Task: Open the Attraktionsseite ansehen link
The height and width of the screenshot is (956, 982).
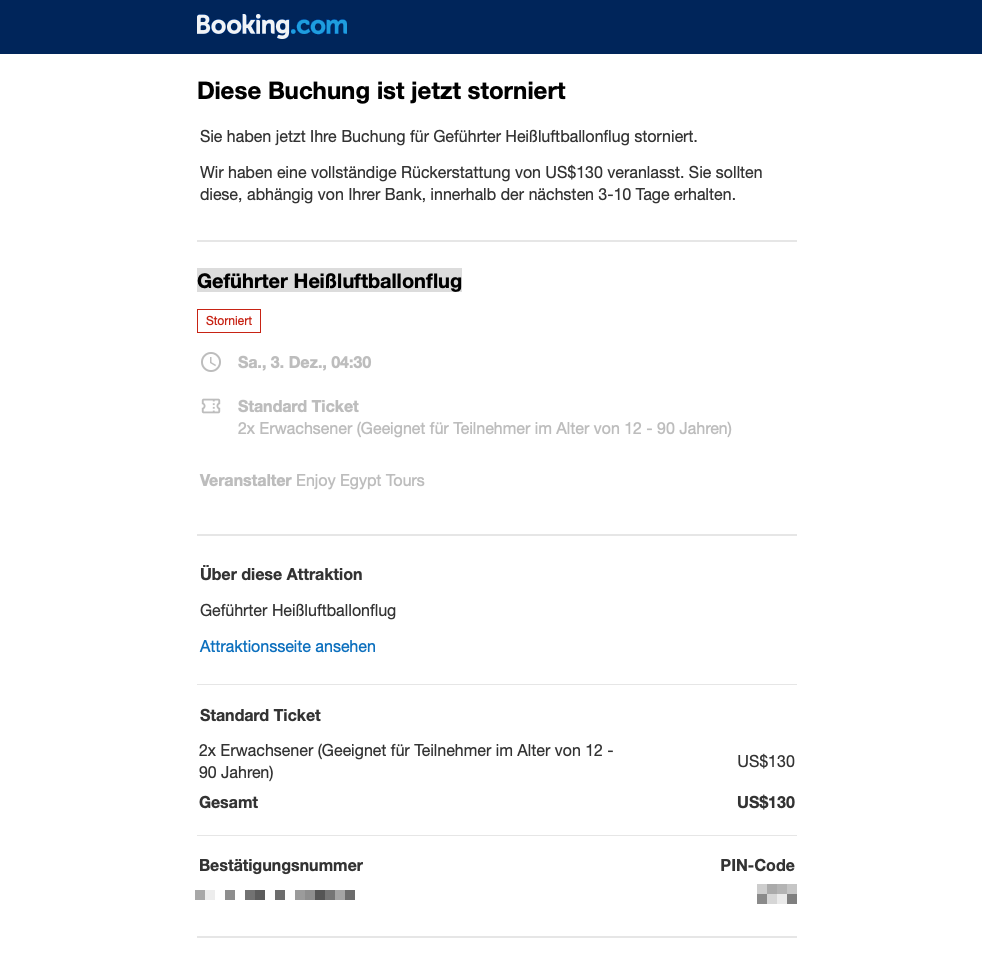Action: click(x=288, y=646)
